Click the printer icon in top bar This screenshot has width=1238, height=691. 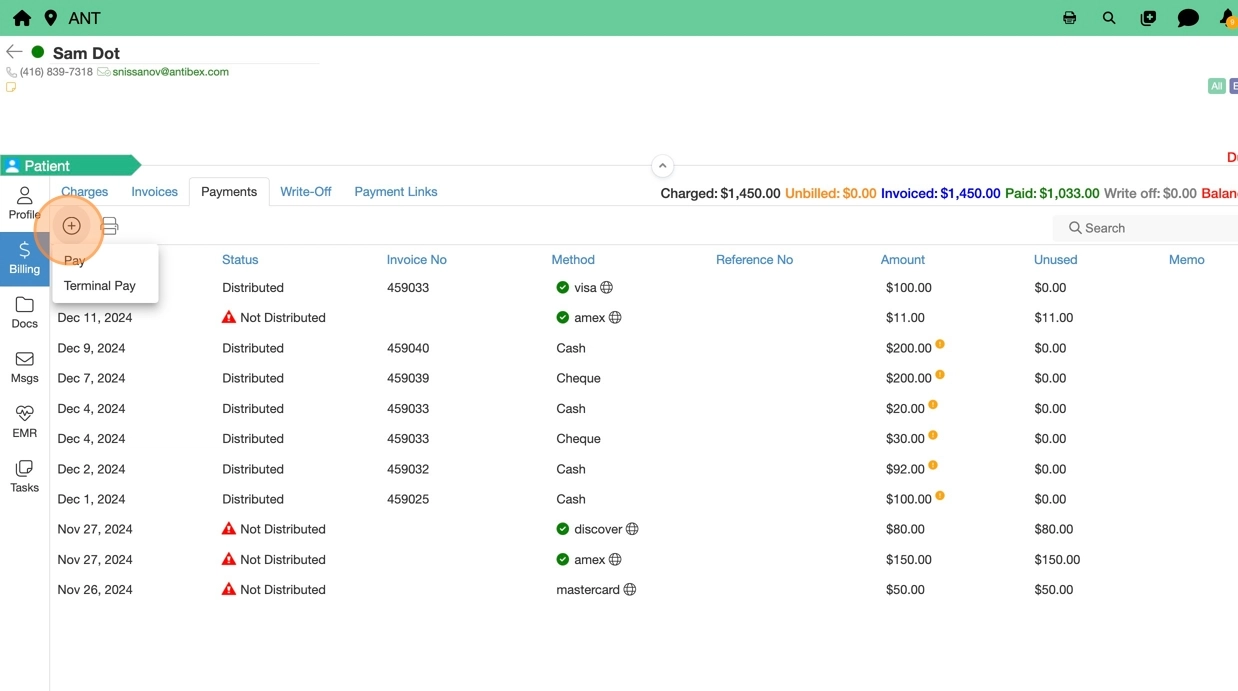click(1069, 18)
